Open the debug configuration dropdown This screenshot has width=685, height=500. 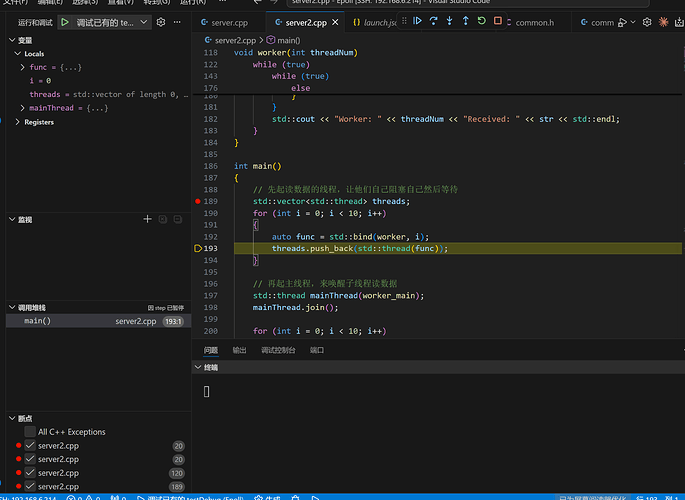point(144,22)
